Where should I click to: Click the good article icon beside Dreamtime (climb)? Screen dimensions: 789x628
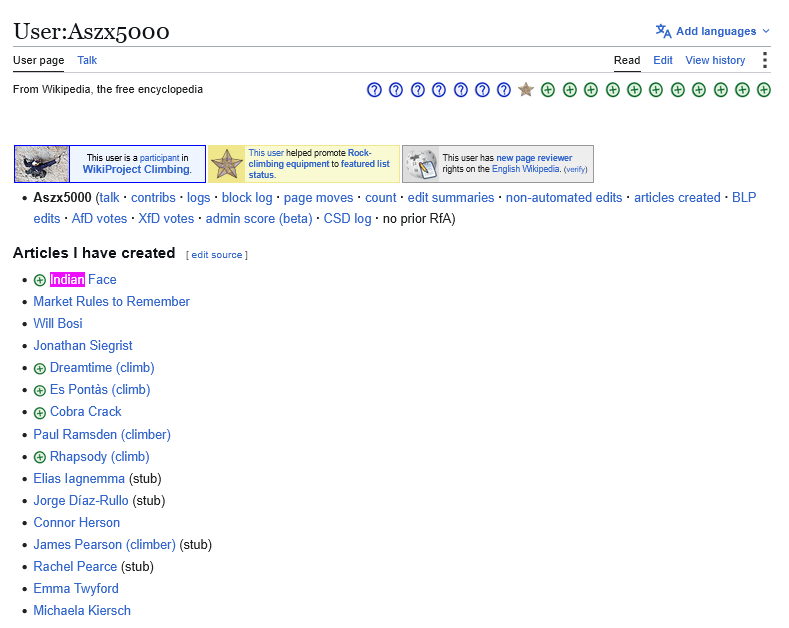click(40, 368)
